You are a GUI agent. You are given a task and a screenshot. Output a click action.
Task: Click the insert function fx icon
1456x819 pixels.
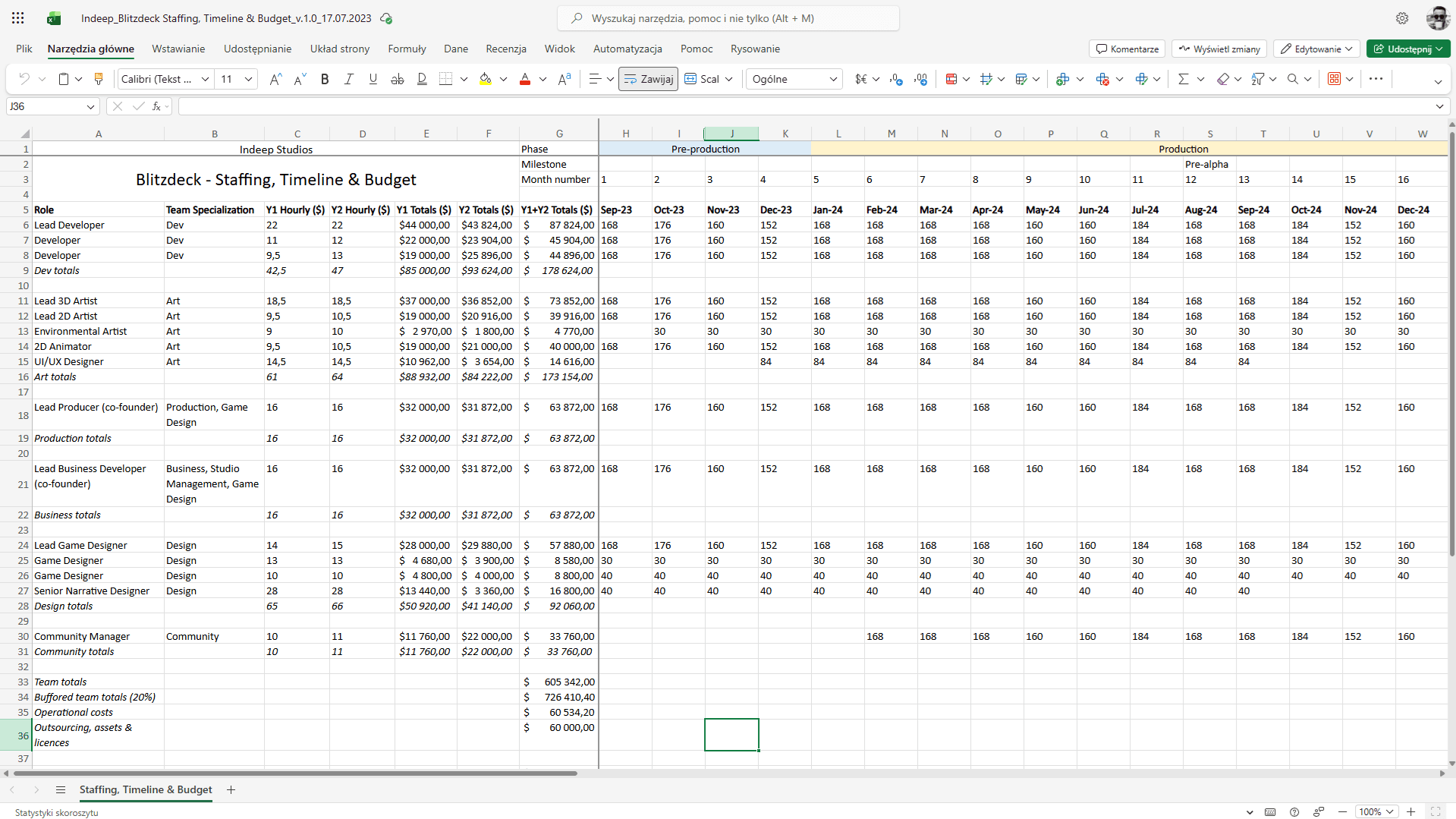coord(156,106)
